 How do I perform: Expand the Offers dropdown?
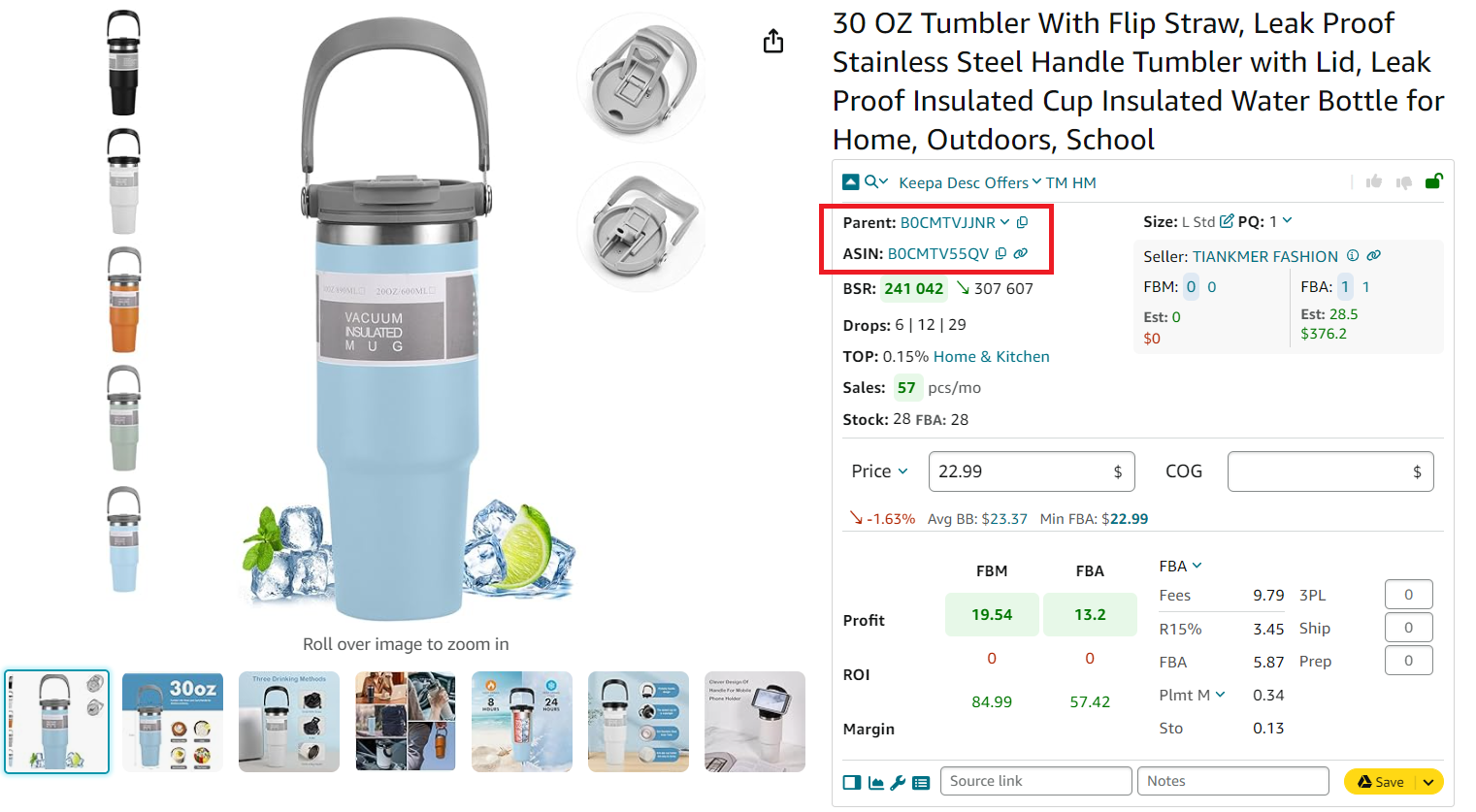[x=1034, y=182]
